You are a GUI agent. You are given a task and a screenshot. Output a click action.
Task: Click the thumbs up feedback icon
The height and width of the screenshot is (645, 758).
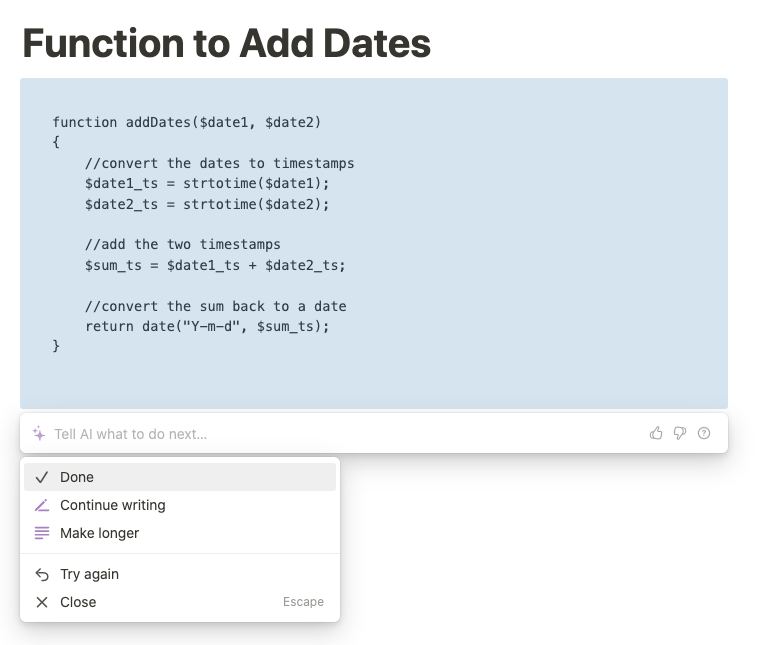656,433
